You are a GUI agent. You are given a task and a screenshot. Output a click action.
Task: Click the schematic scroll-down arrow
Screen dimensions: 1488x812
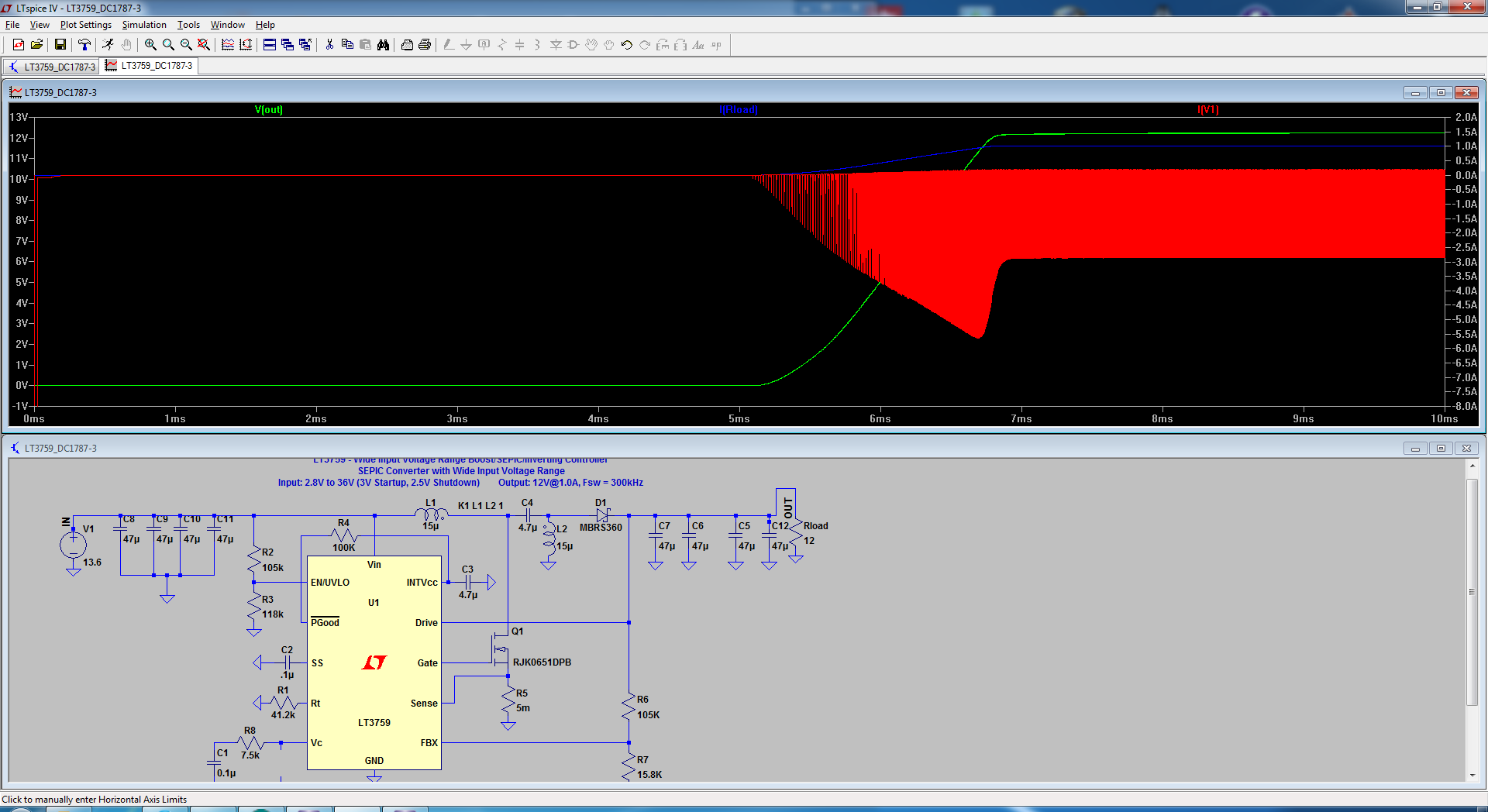[1472, 776]
